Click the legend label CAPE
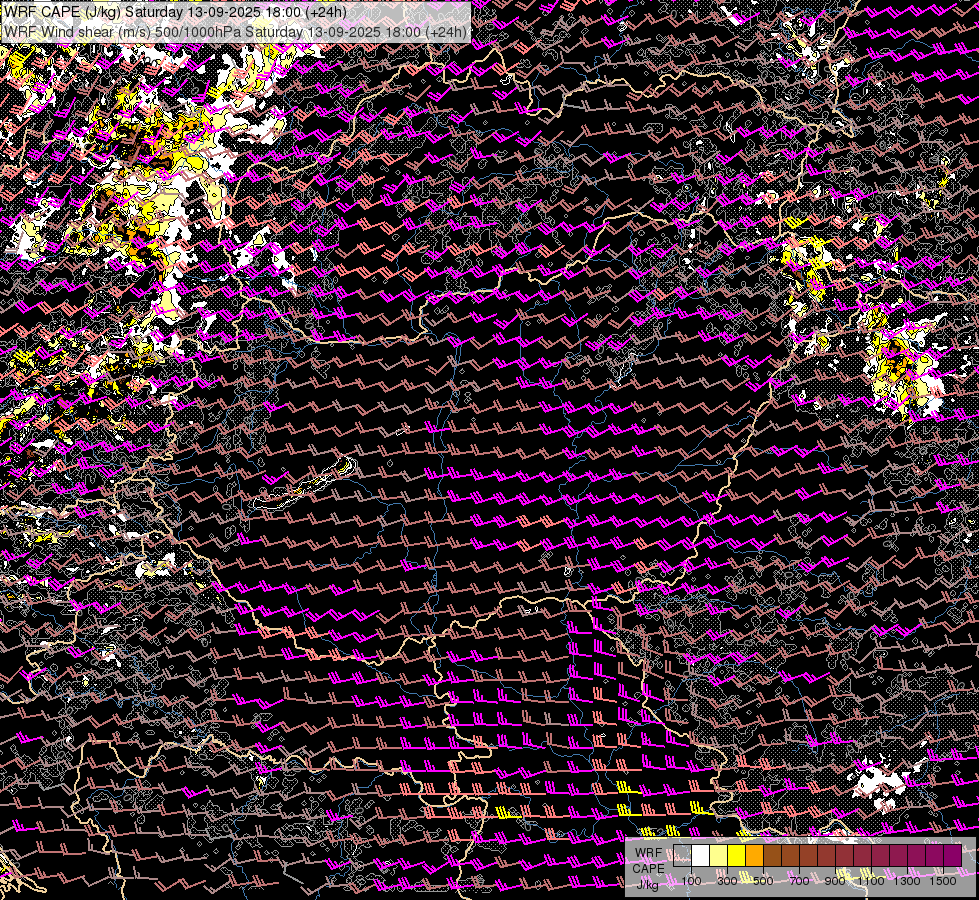Screen dimensions: 979x900 tap(648, 869)
